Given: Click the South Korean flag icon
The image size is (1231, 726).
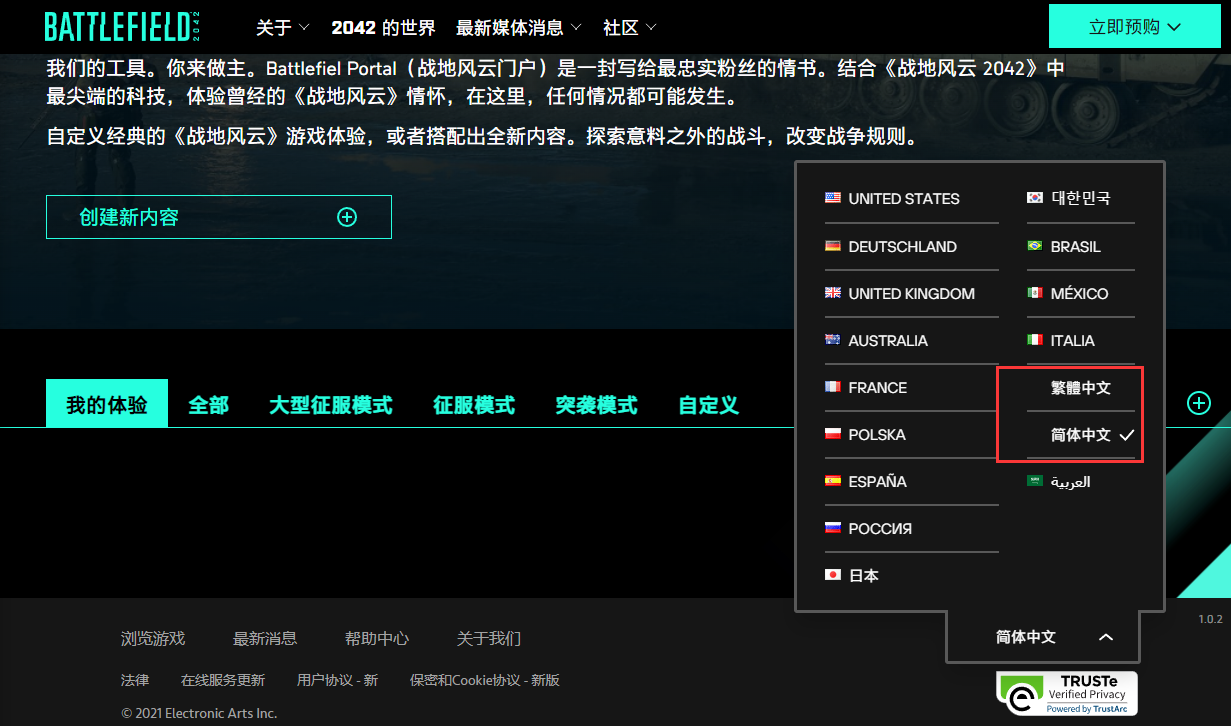Looking at the screenshot, I should tap(1035, 198).
